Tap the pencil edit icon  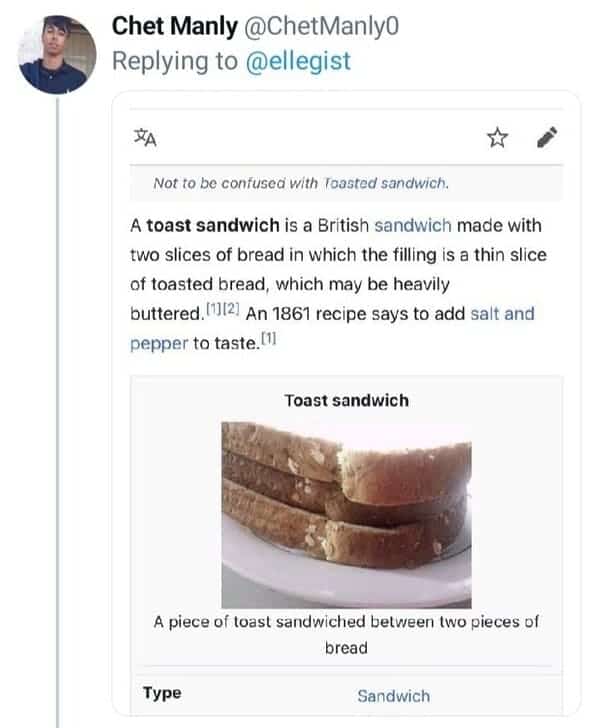[x=547, y=137]
